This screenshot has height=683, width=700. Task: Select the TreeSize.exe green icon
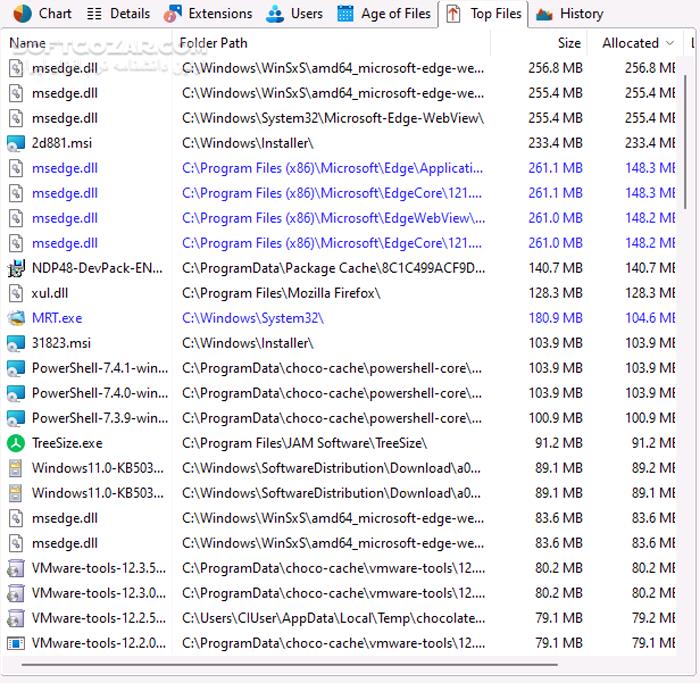[16, 443]
